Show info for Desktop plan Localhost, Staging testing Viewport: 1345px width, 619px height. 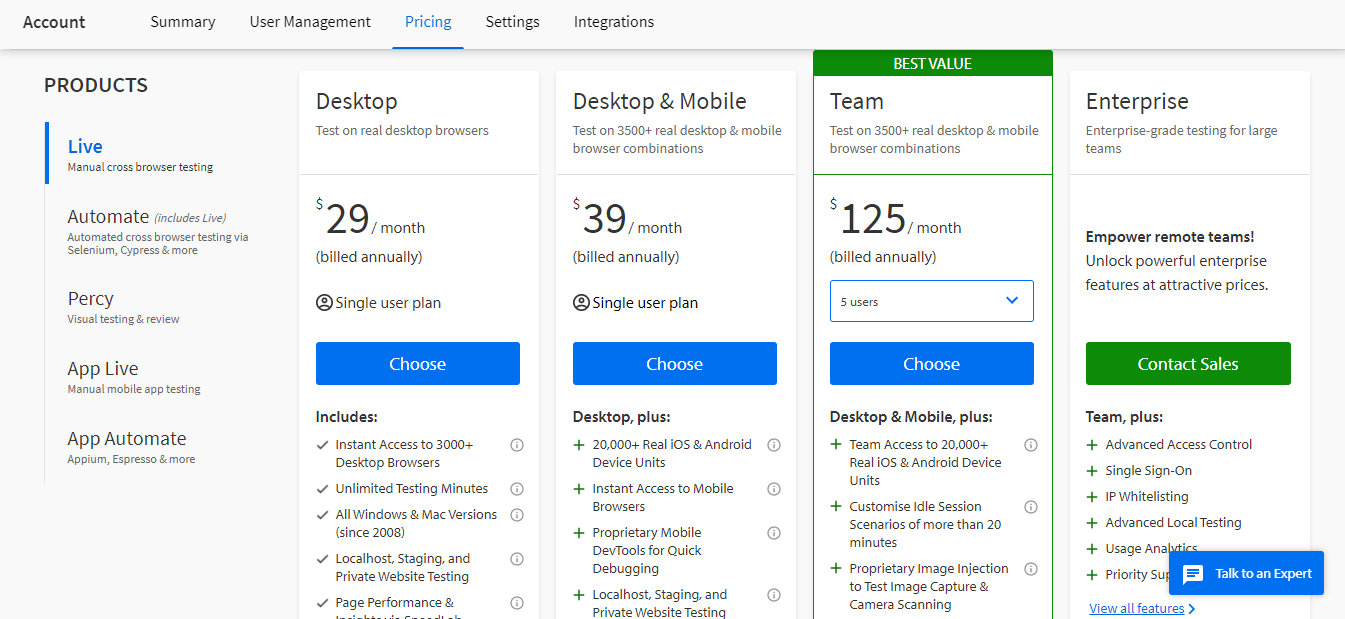(517, 559)
